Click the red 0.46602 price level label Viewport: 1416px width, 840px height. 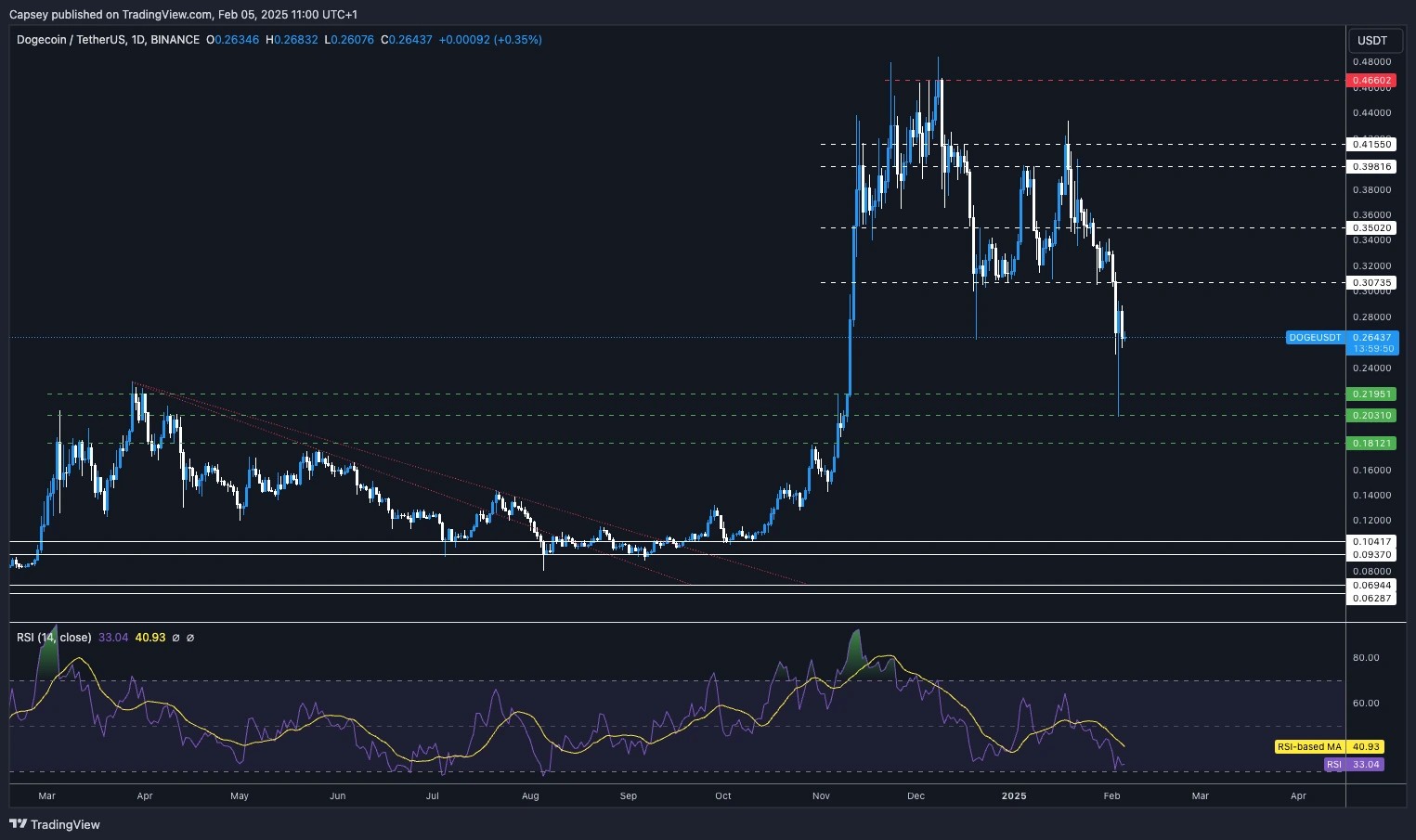coord(1370,81)
